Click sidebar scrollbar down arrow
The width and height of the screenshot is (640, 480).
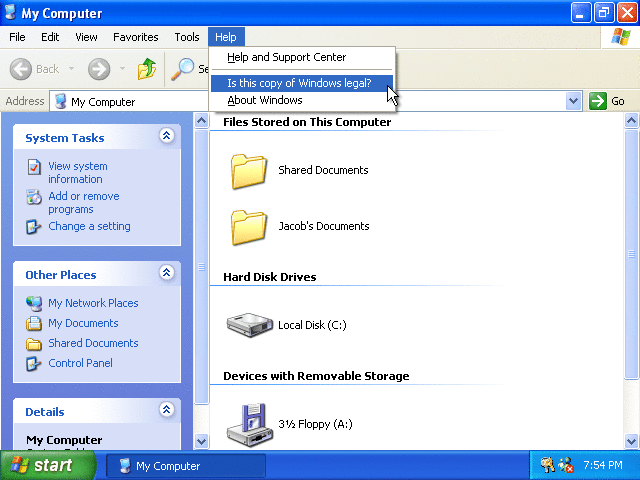[x=201, y=441]
